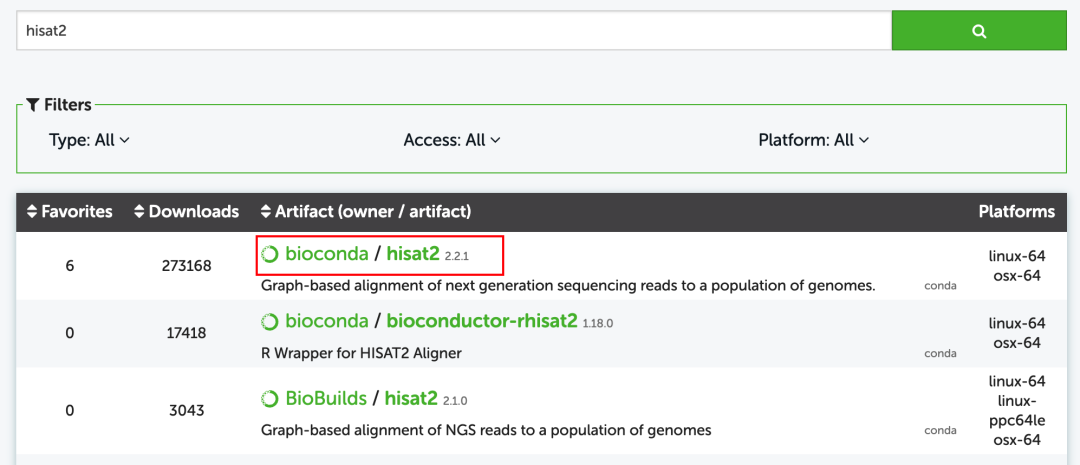Screen dimensions: 1080x465
Task: Open the bioconda owner link in first row
Action: [x=326, y=255]
